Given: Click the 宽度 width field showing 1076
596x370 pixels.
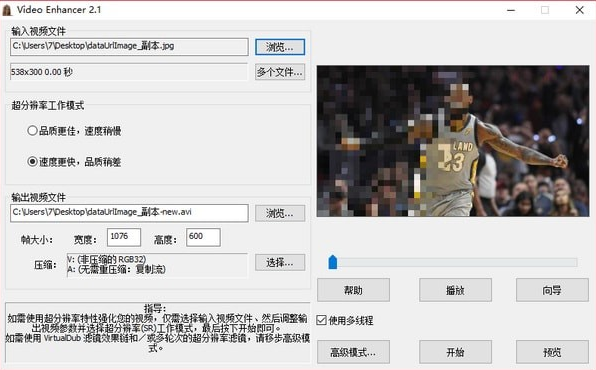Looking at the screenshot, I should pyautogui.click(x=124, y=237).
